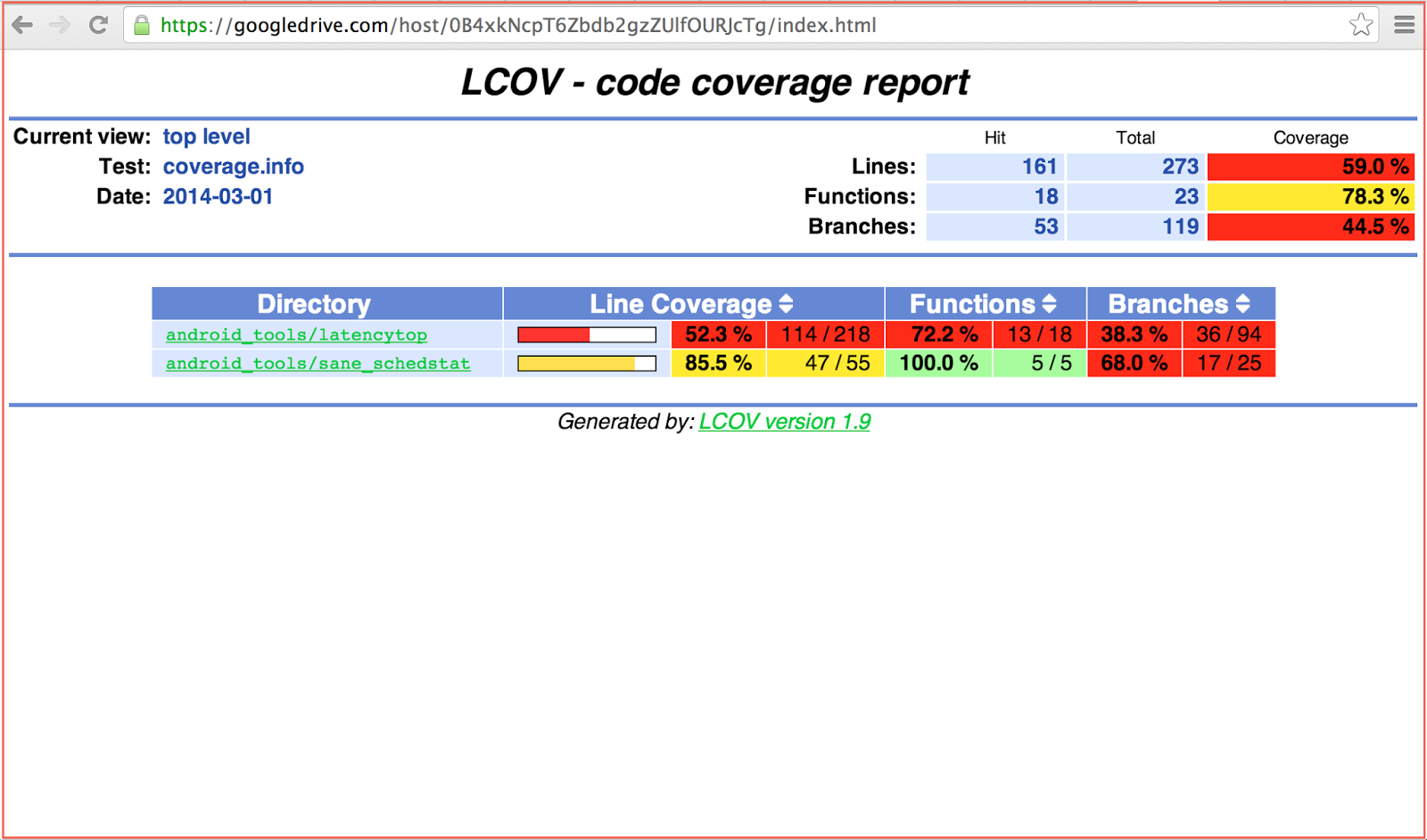Open the android_tools/latencytop directory report
This screenshot has height=840, width=1427.
click(296, 334)
